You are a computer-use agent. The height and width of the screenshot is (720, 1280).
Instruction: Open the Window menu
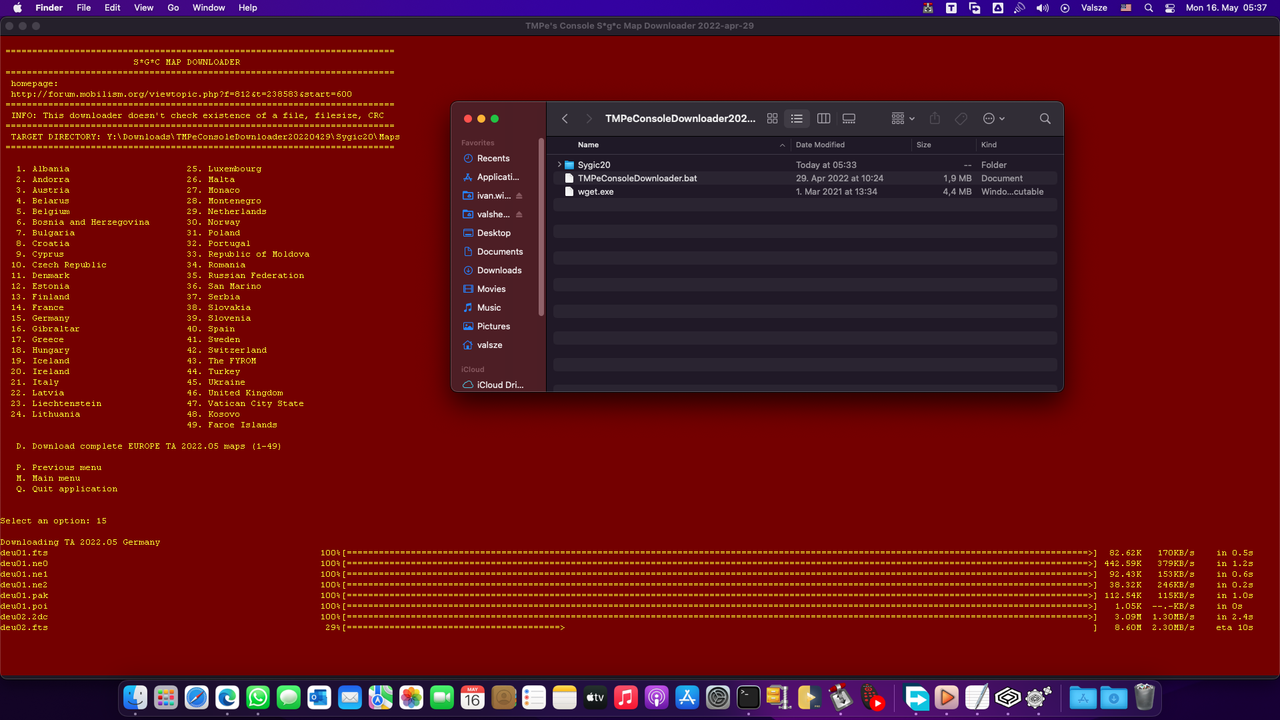[x=209, y=7]
